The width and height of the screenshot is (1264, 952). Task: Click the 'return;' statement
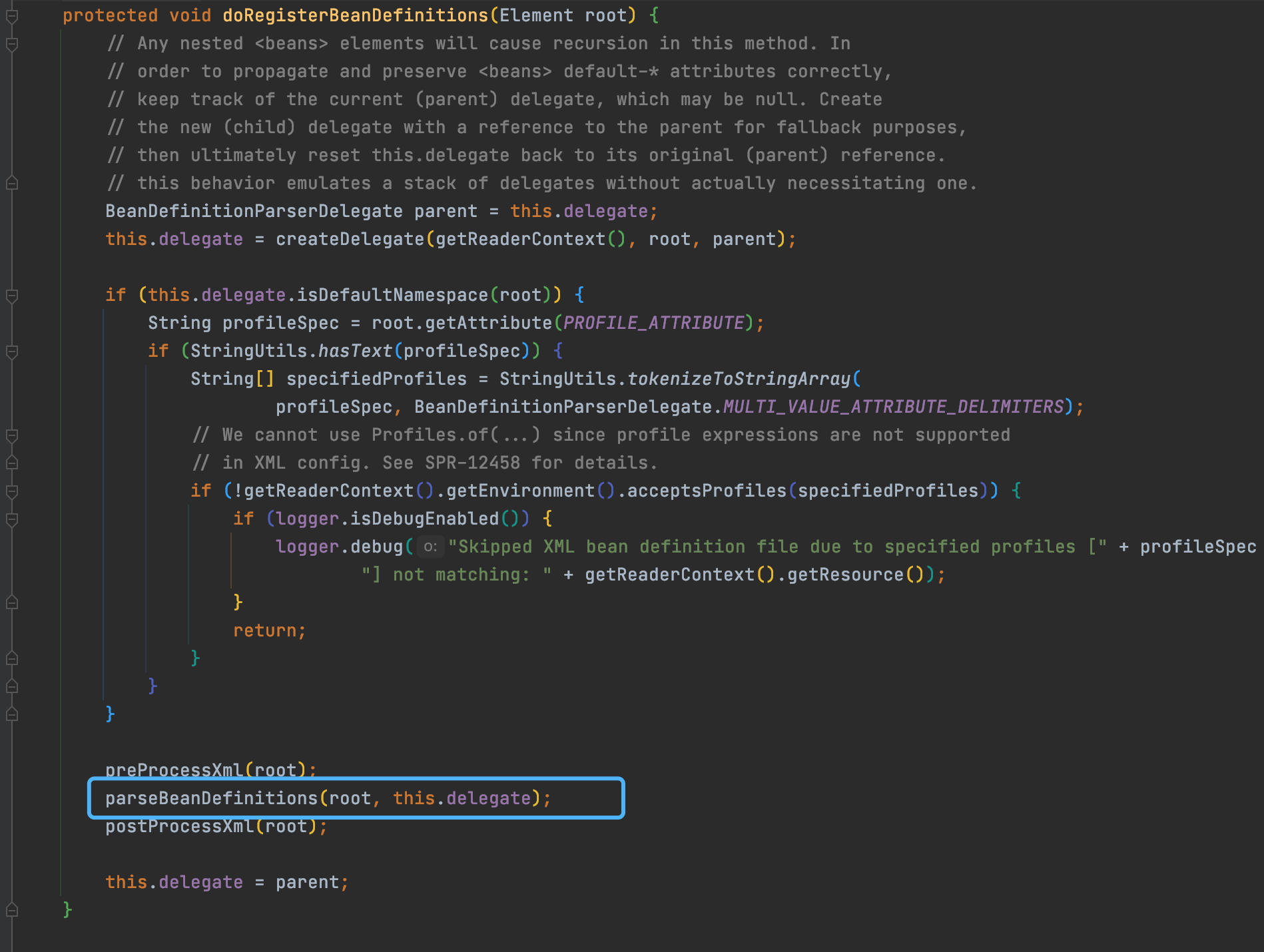click(270, 630)
